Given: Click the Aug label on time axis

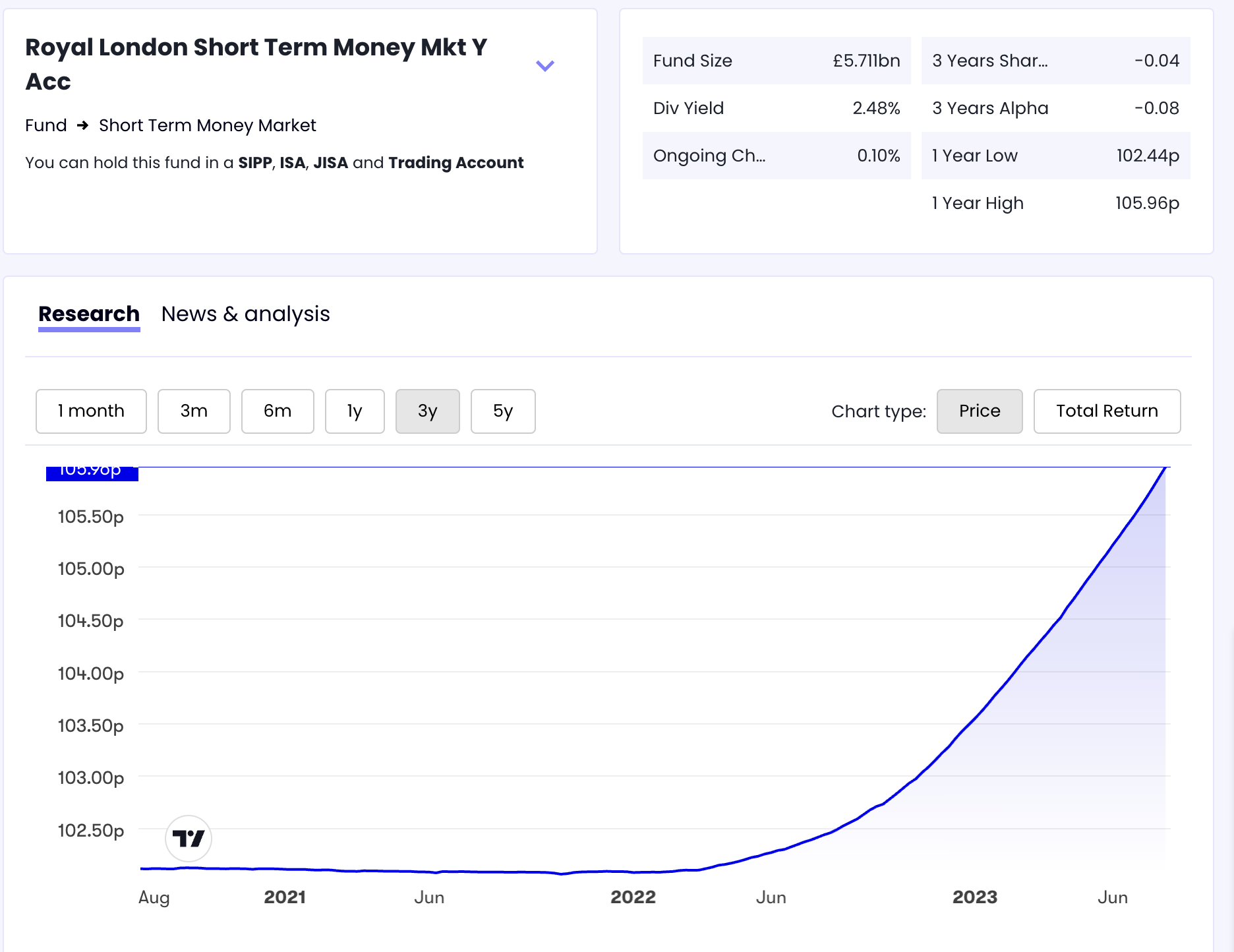Looking at the screenshot, I should tap(154, 898).
